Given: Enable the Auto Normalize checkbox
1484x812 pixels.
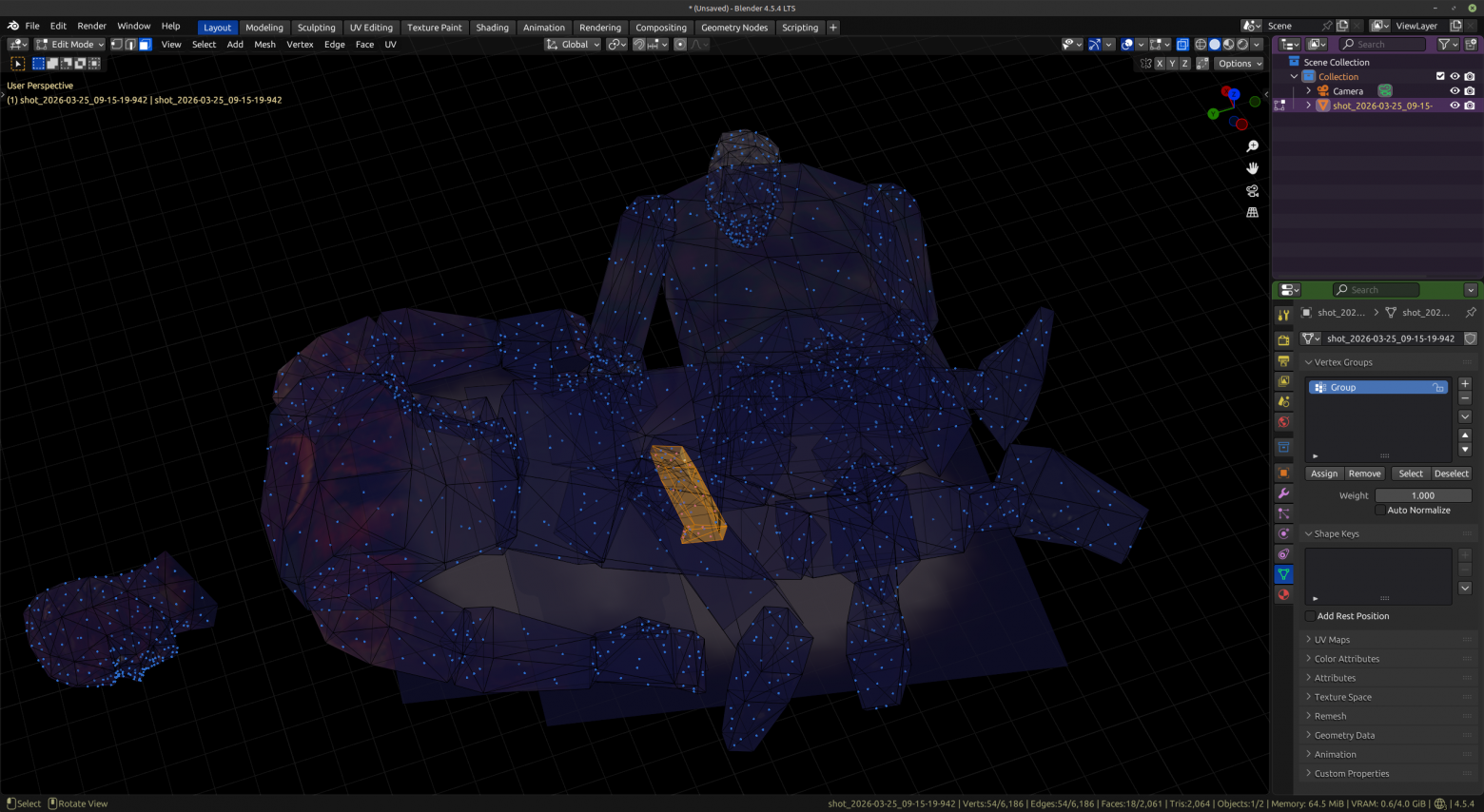Looking at the screenshot, I should [1380, 511].
